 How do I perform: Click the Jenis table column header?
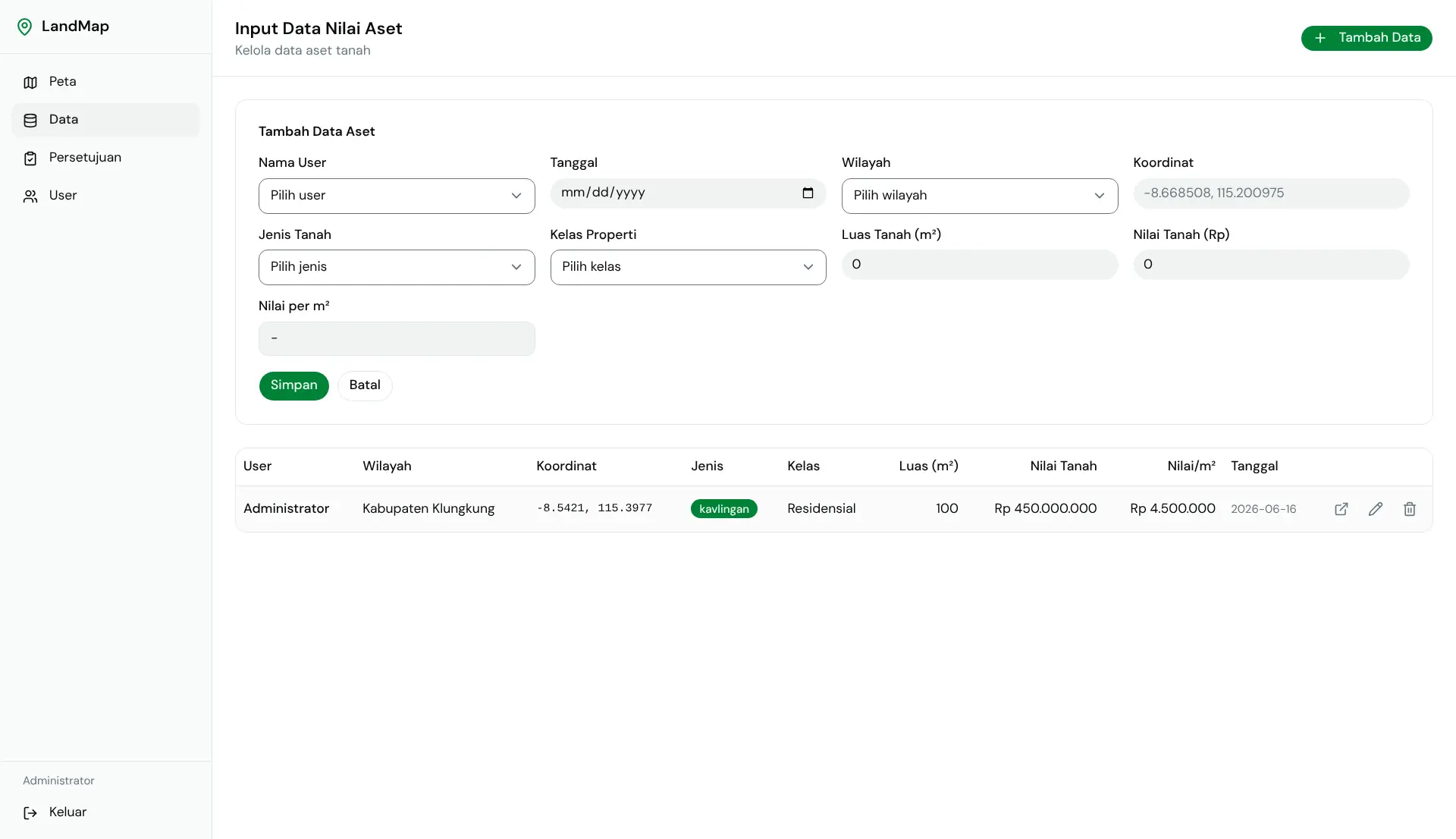point(707,467)
